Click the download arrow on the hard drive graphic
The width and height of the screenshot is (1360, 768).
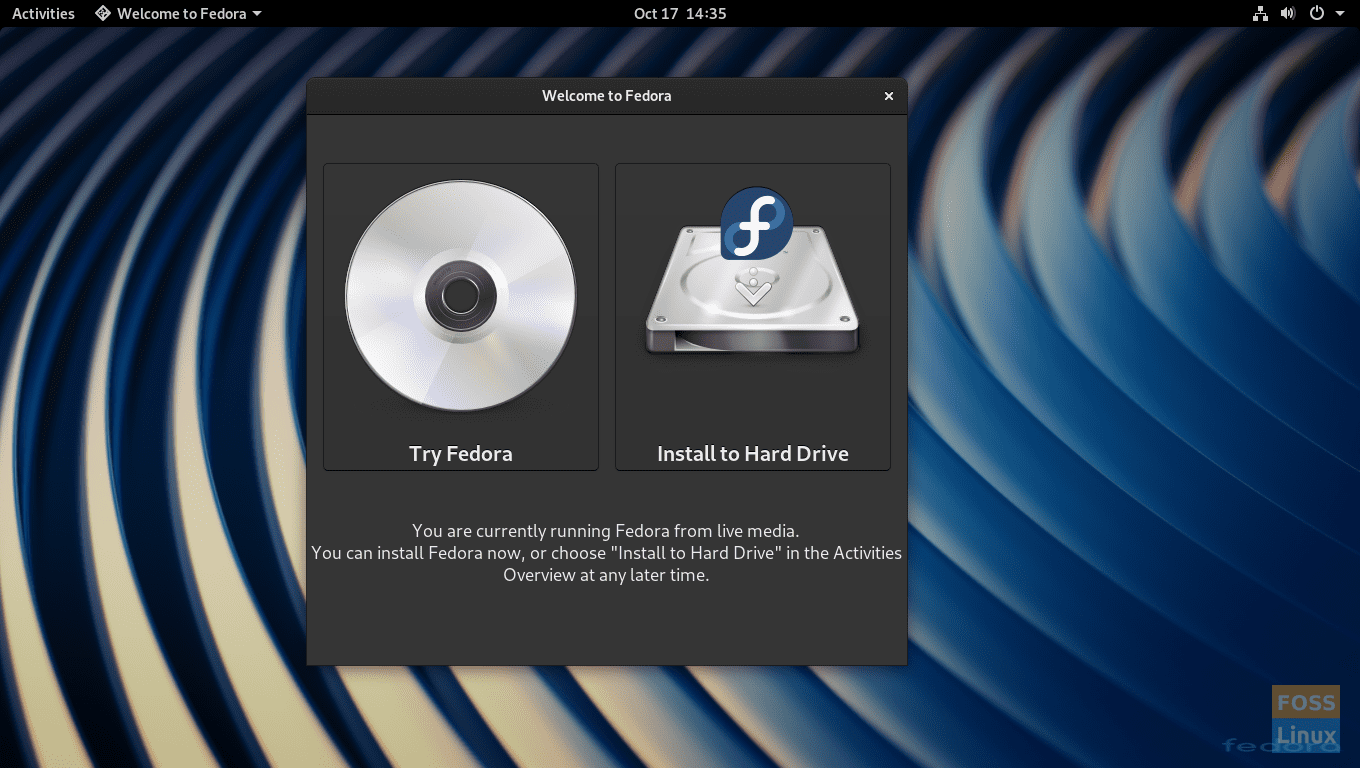pos(753,288)
